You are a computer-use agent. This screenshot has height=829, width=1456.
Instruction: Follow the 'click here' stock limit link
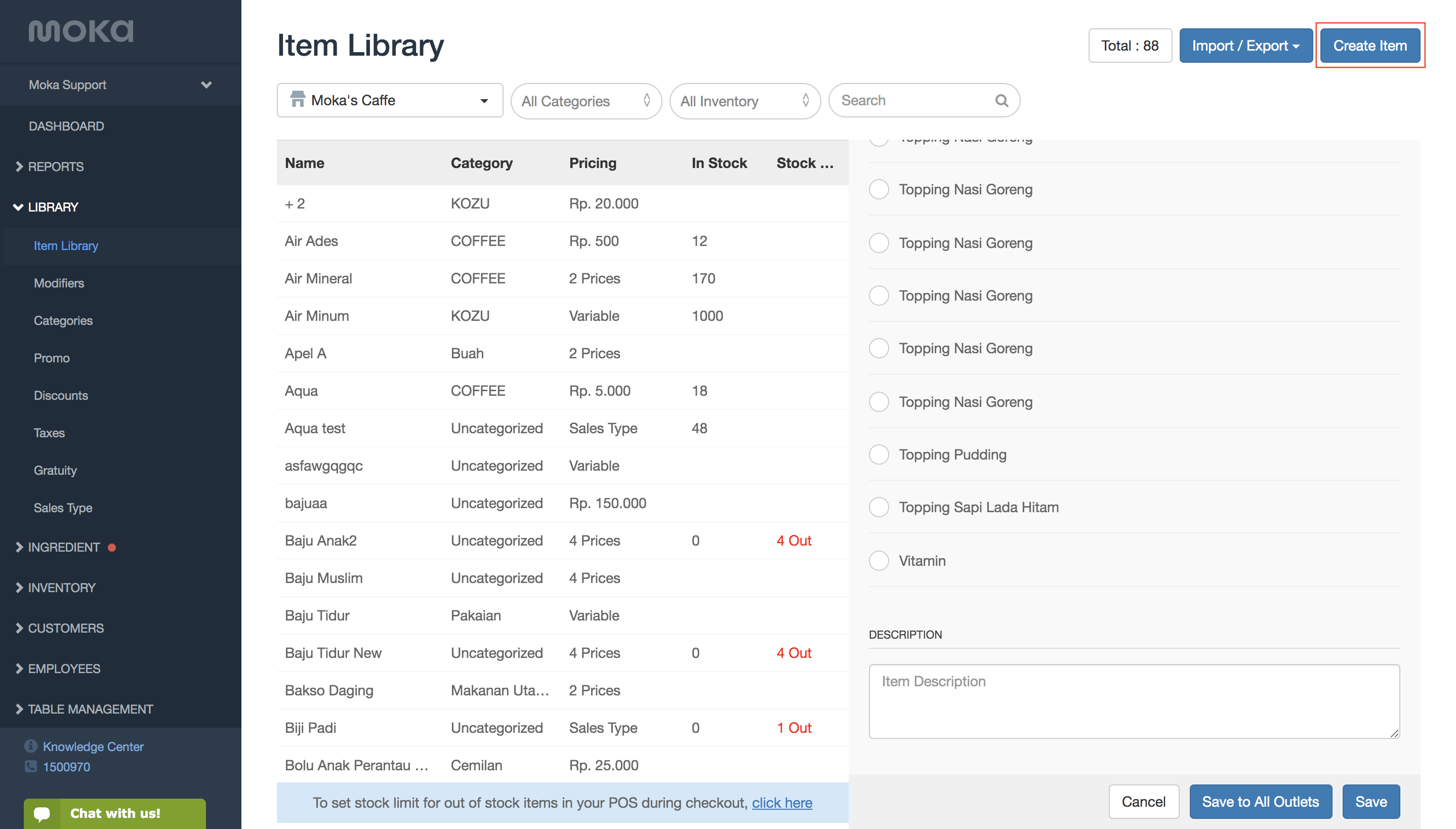pyautogui.click(x=781, y=803)
